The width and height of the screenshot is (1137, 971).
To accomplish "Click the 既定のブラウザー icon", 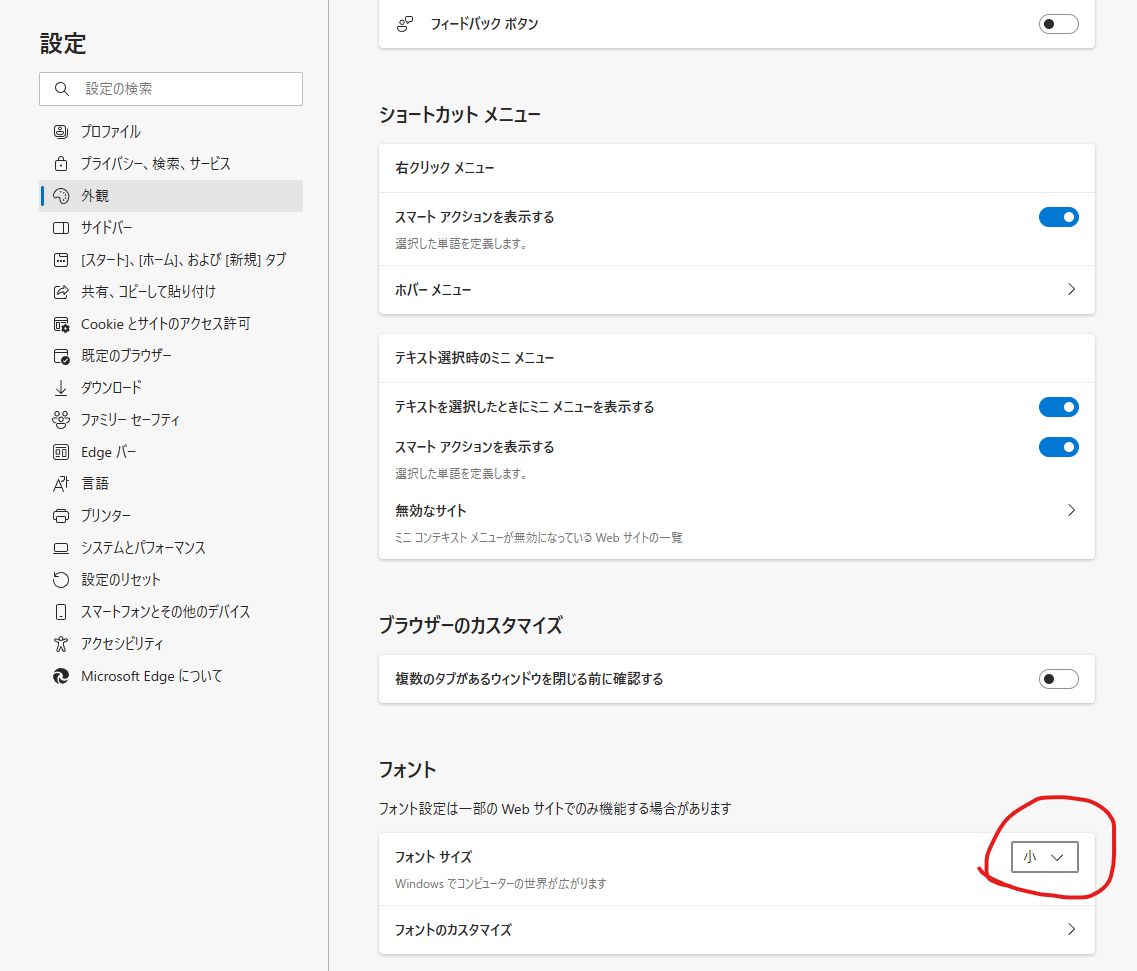I will pos(61,356).
